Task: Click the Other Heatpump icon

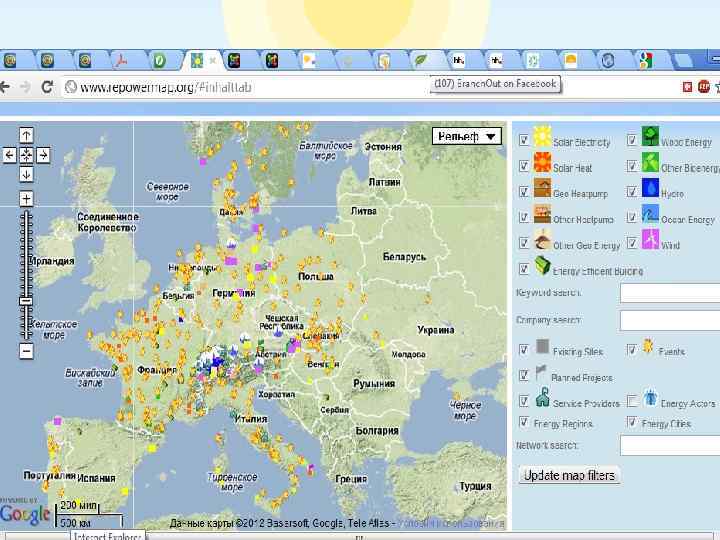Action: point(542,214)
